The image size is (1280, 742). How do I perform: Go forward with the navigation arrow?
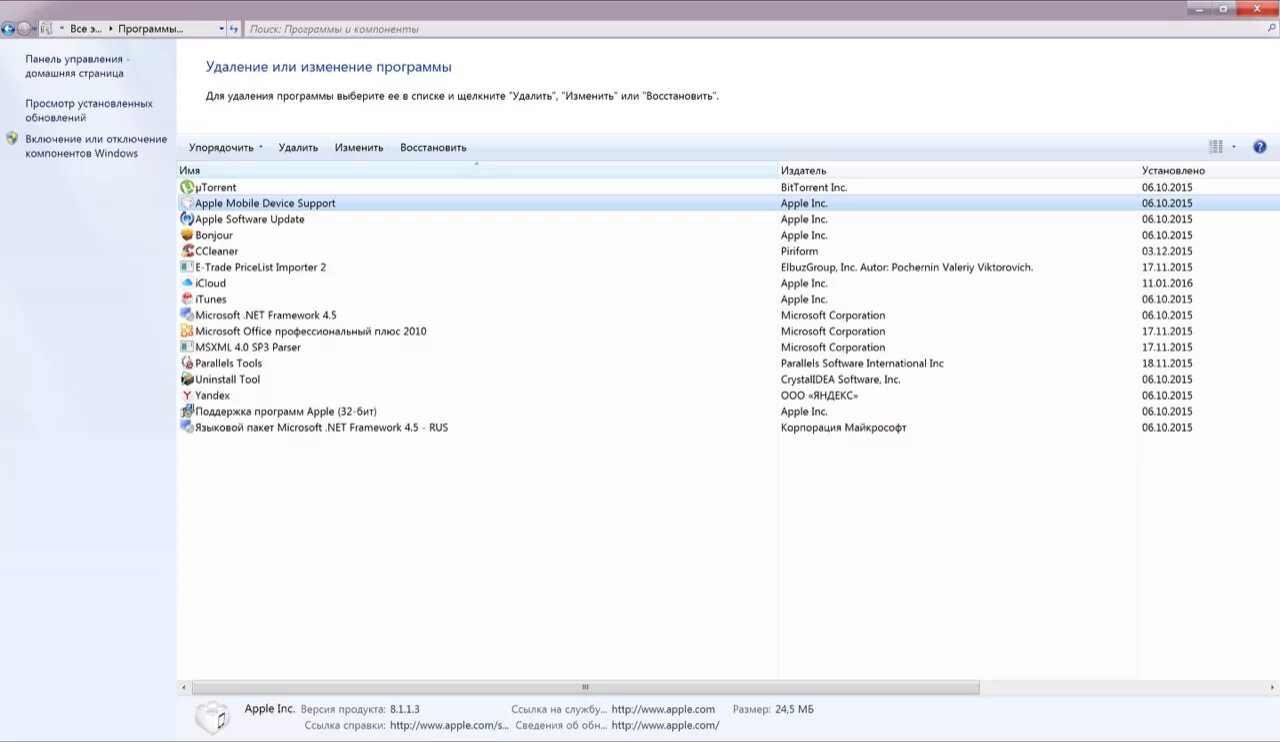click(24, 29)
